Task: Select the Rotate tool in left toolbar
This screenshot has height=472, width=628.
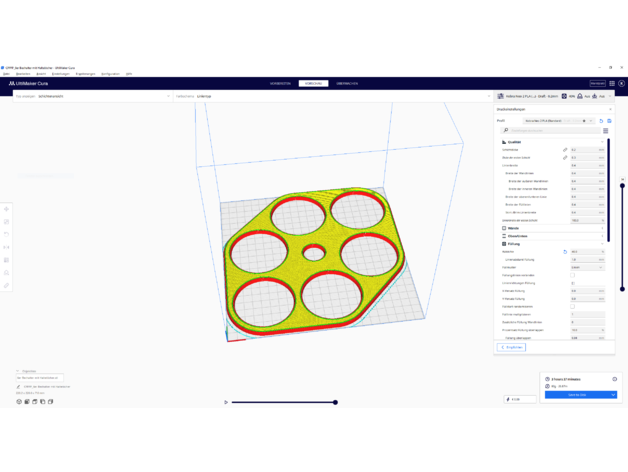Action: coord(7,235)
